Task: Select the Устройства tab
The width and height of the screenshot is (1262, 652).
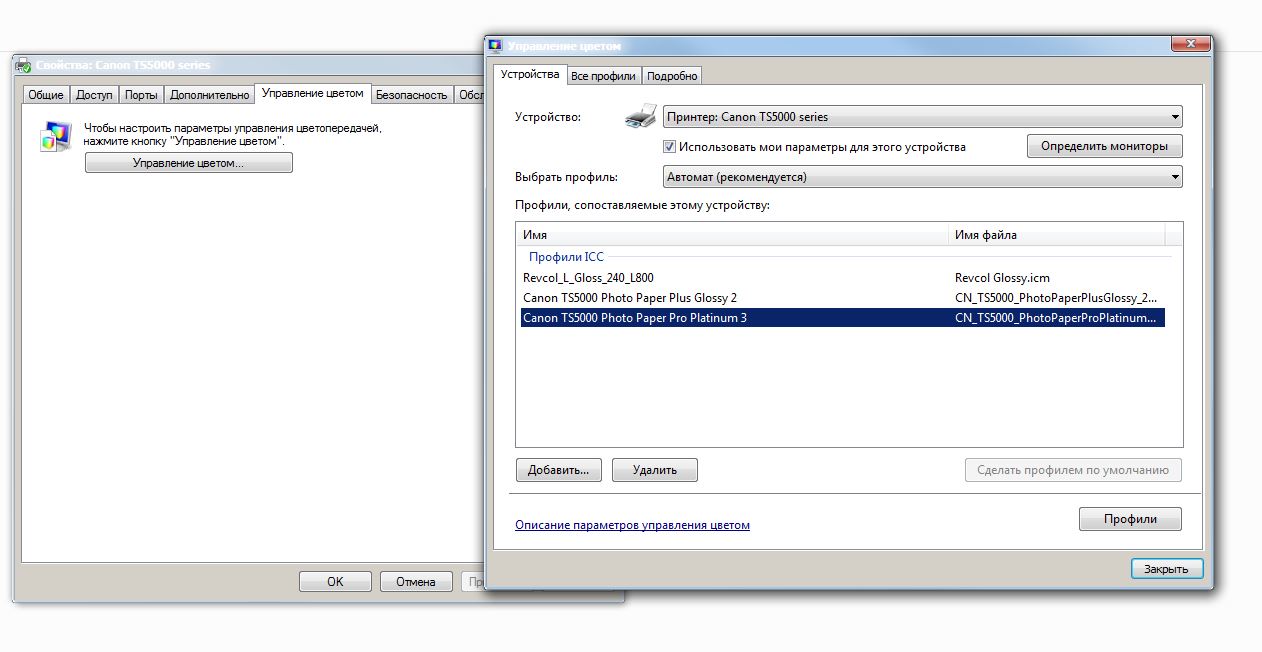Action: click(x=530, y=75)
